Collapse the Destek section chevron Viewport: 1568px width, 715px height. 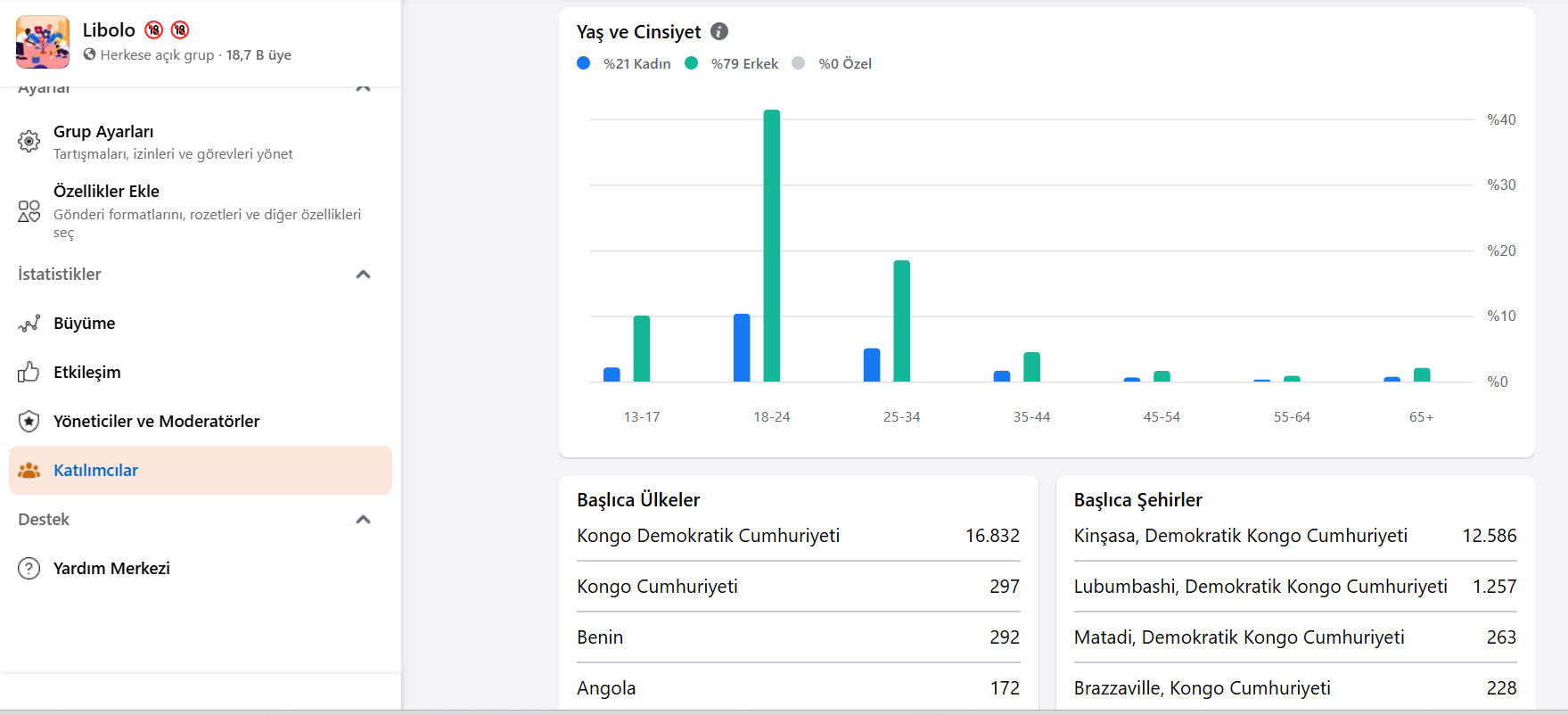click(363, 520)
